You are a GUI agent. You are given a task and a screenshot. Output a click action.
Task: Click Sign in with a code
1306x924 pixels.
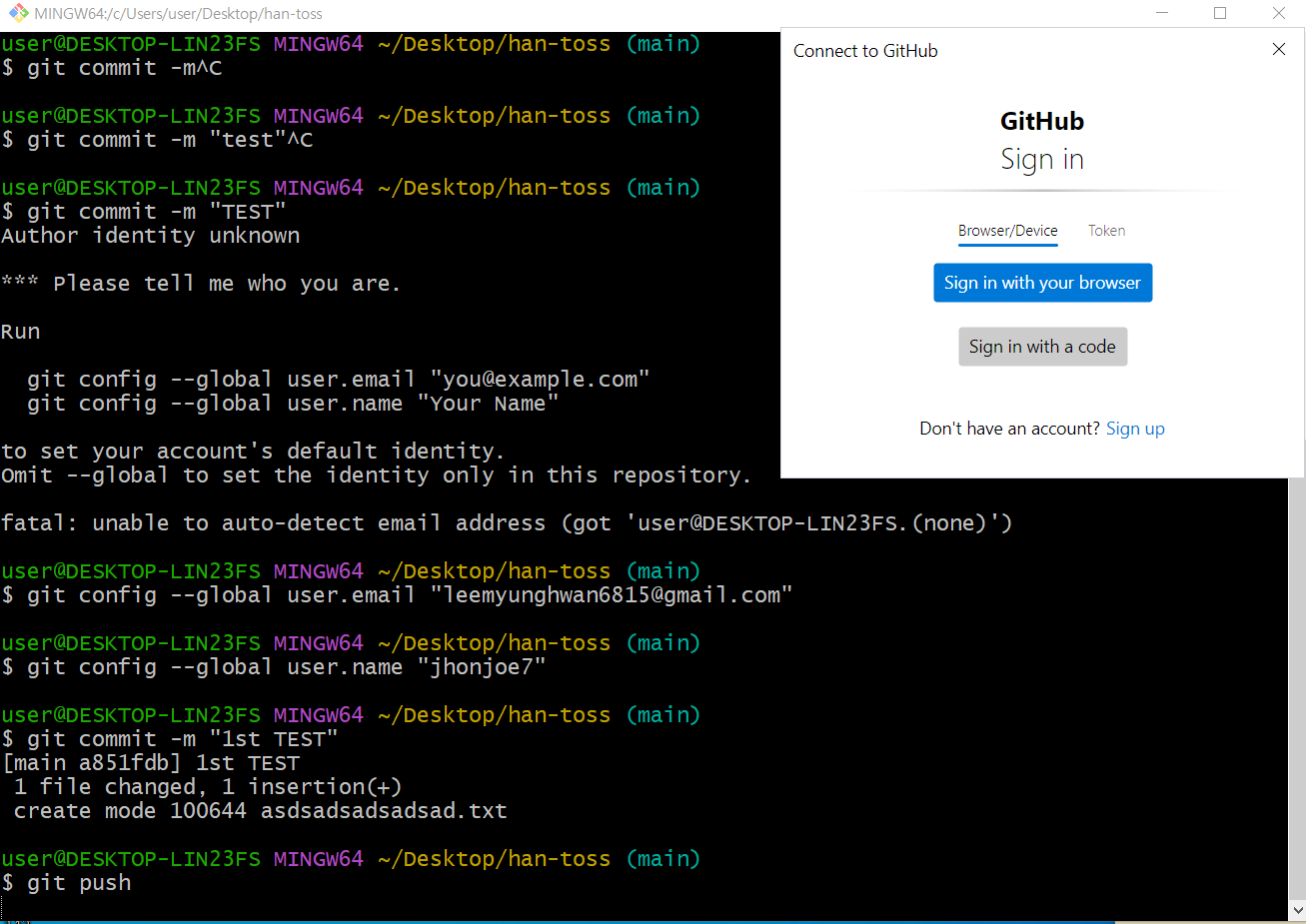(1042, 347)
